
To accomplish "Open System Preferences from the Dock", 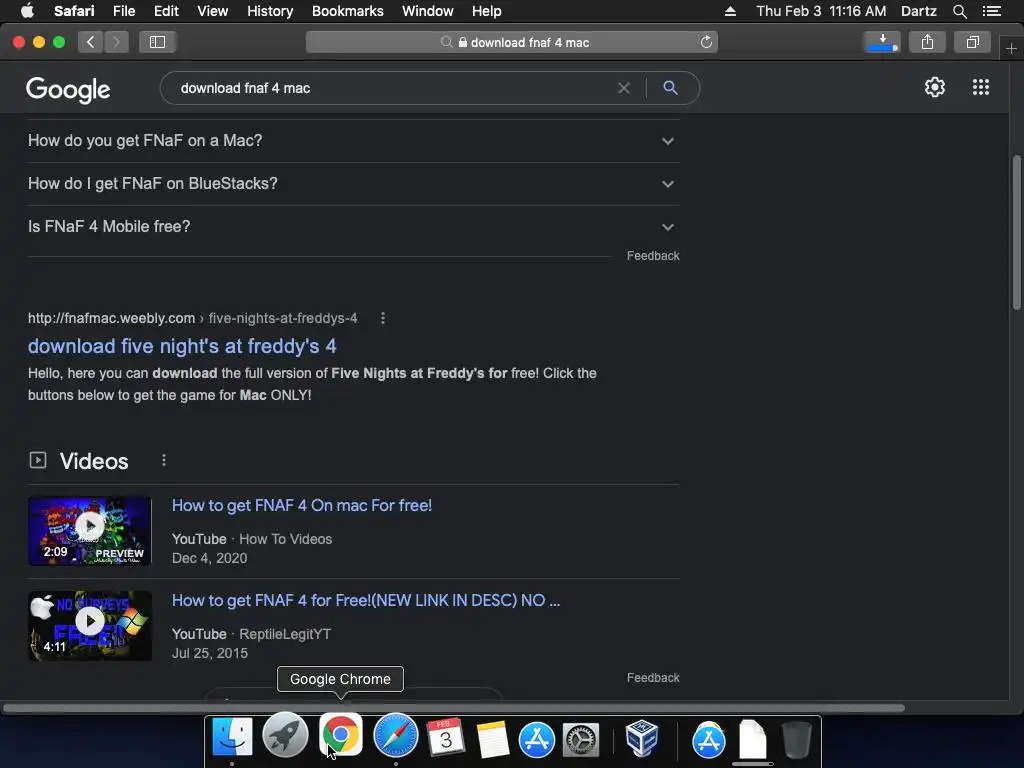I will [x=581, y=741].
